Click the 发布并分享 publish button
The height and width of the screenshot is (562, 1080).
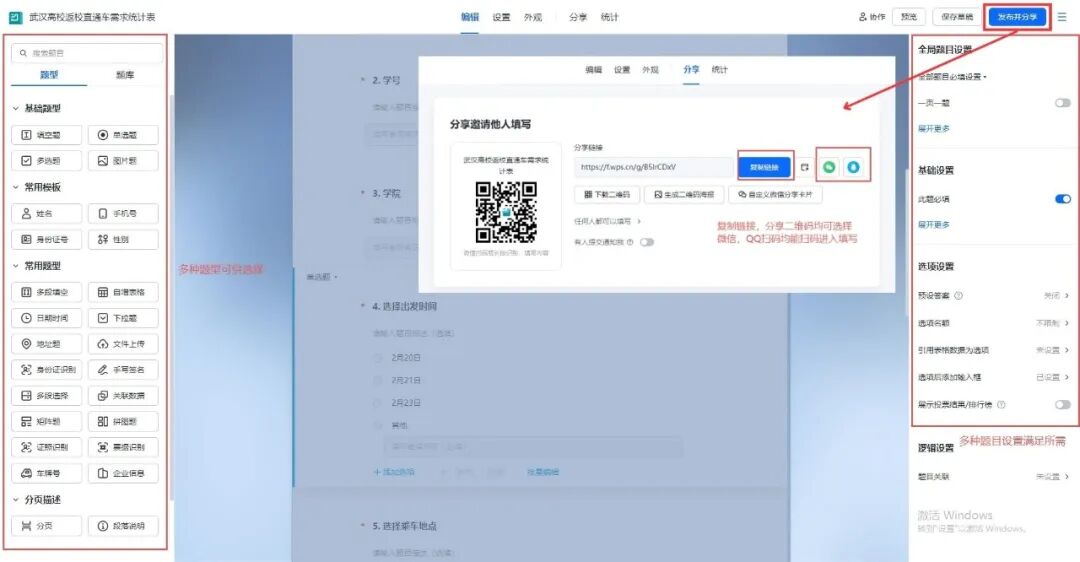click(x=1017, y=17)
